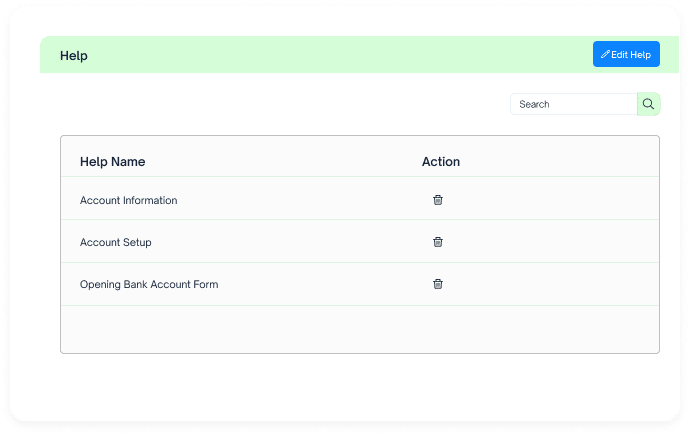The height and width of the screenshot is (435, 690).
Task: Click the Help Name column header
Action: 113,161
